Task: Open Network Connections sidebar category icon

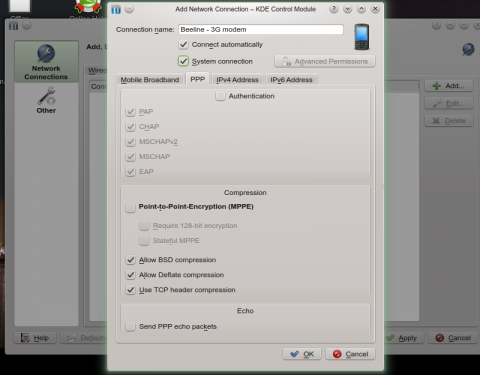Action: click(x=46, y=53)
